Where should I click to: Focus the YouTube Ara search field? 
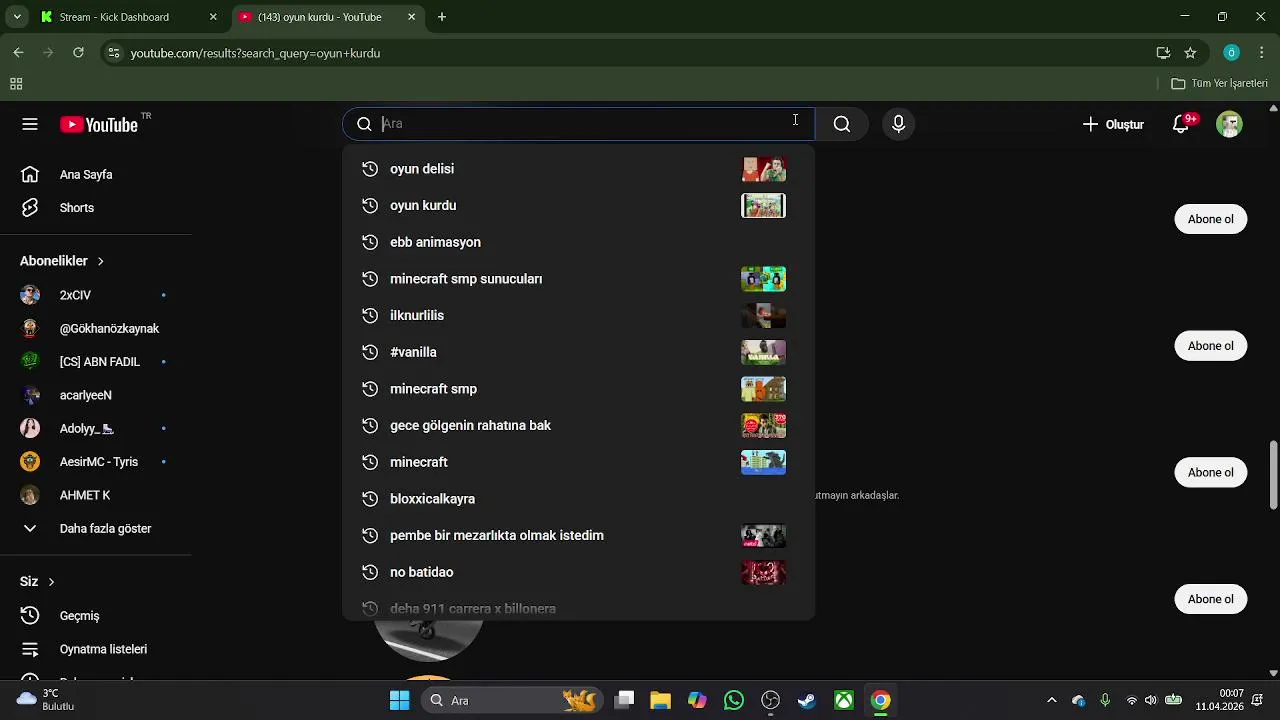(580, 124)
